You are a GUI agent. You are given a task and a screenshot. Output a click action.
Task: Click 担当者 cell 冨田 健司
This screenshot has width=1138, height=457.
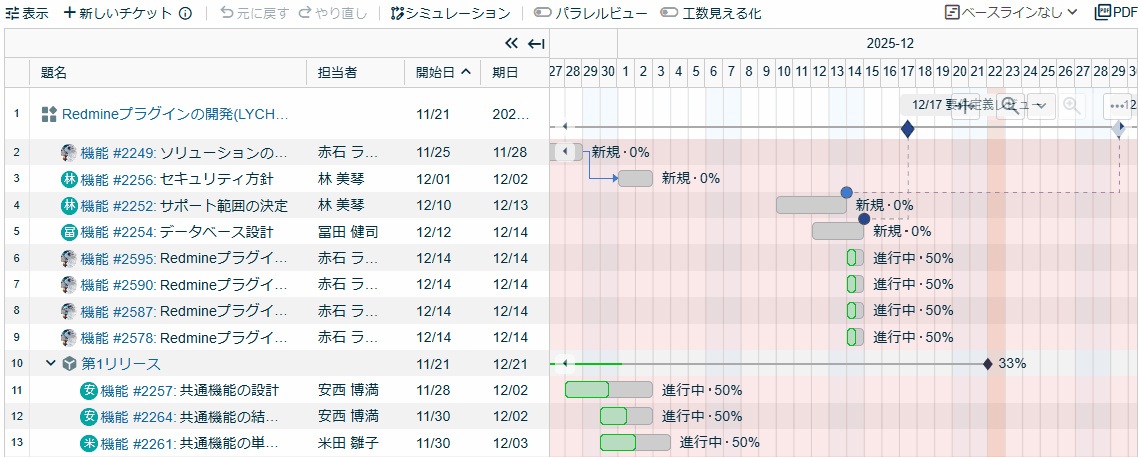tap(348, 232)
